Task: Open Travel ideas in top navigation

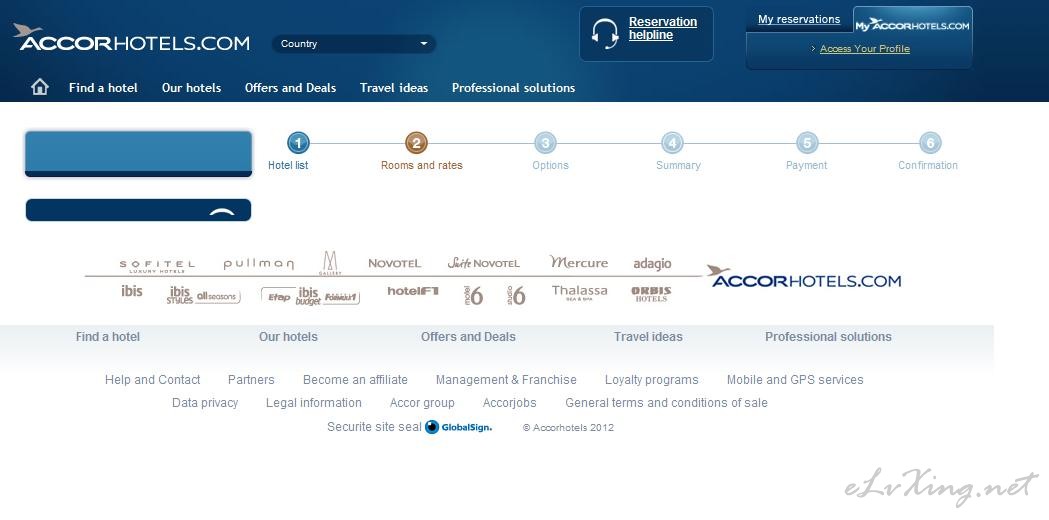Action: (394, 88)
